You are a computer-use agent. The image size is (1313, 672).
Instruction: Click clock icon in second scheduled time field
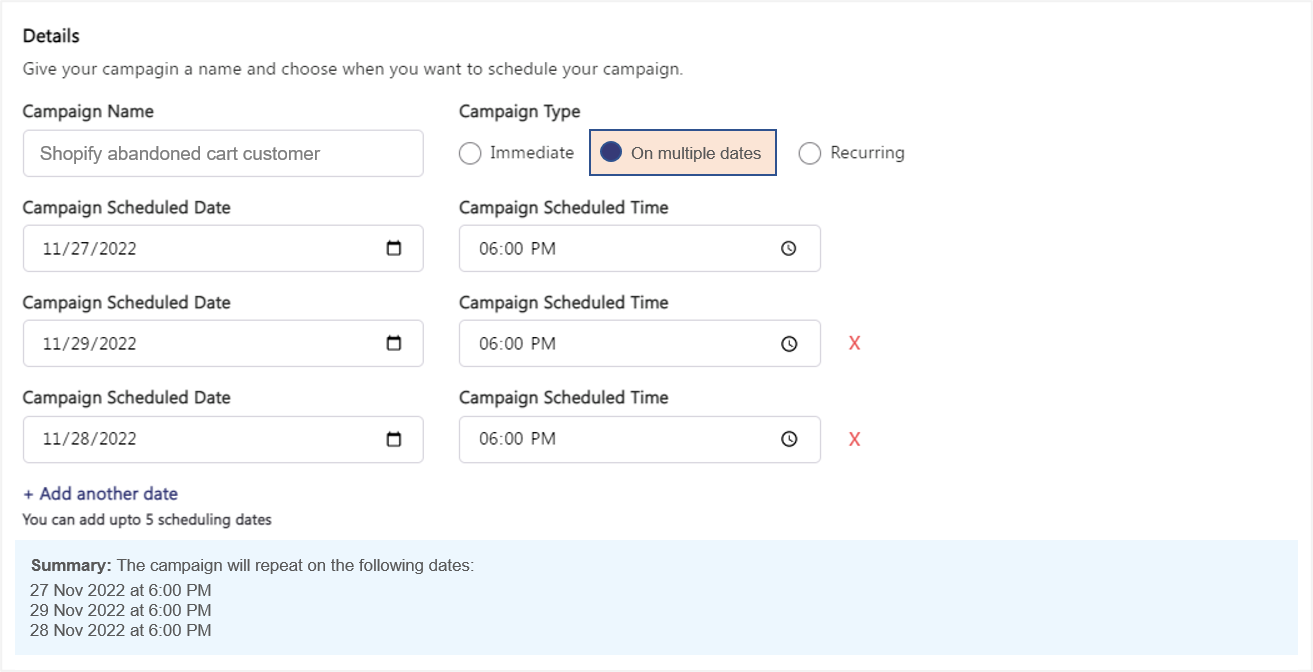point(788,344)
